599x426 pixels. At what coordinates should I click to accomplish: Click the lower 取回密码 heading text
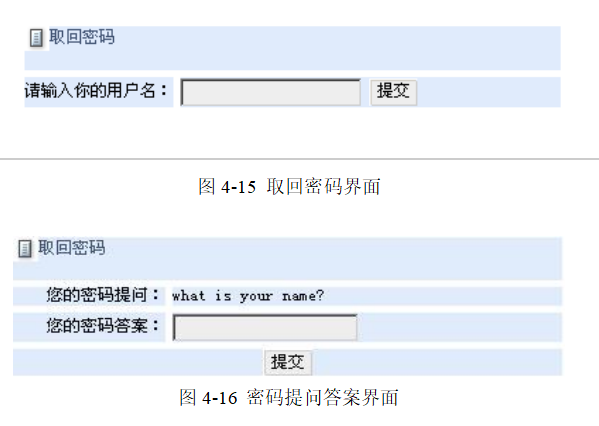coord(71,248)
